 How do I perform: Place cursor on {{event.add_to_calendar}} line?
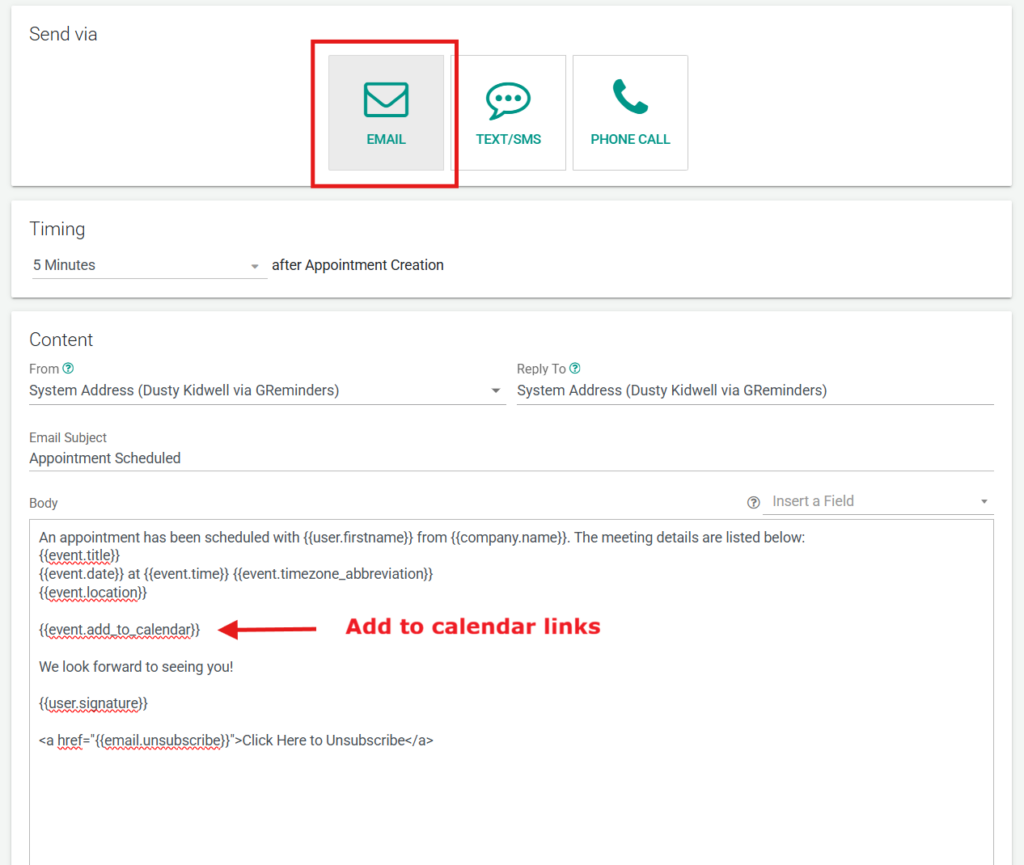click(x=120, y=629)
